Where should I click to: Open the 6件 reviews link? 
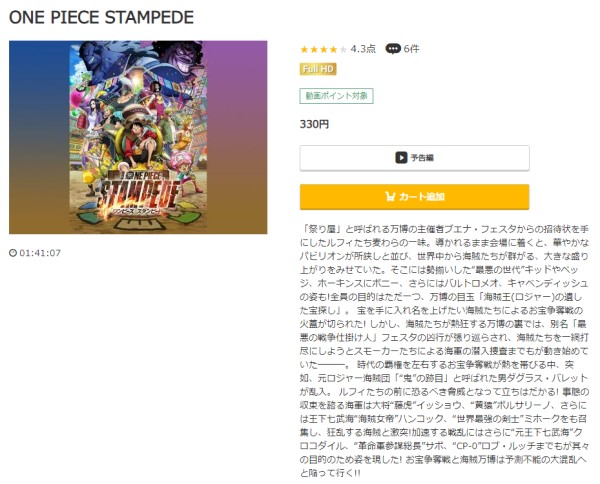(x=411, y=49)
